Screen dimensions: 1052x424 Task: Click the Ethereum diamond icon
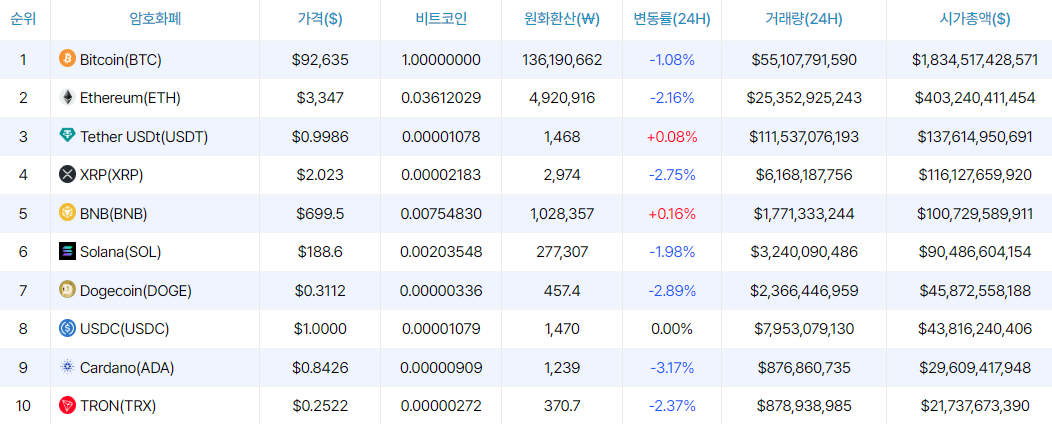tap(67, 97)
